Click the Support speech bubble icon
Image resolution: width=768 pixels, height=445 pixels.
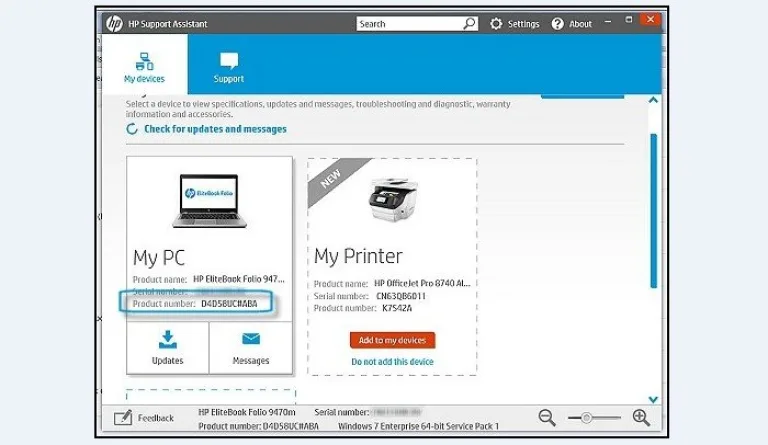pyautogui.click(x=229, y=61)
